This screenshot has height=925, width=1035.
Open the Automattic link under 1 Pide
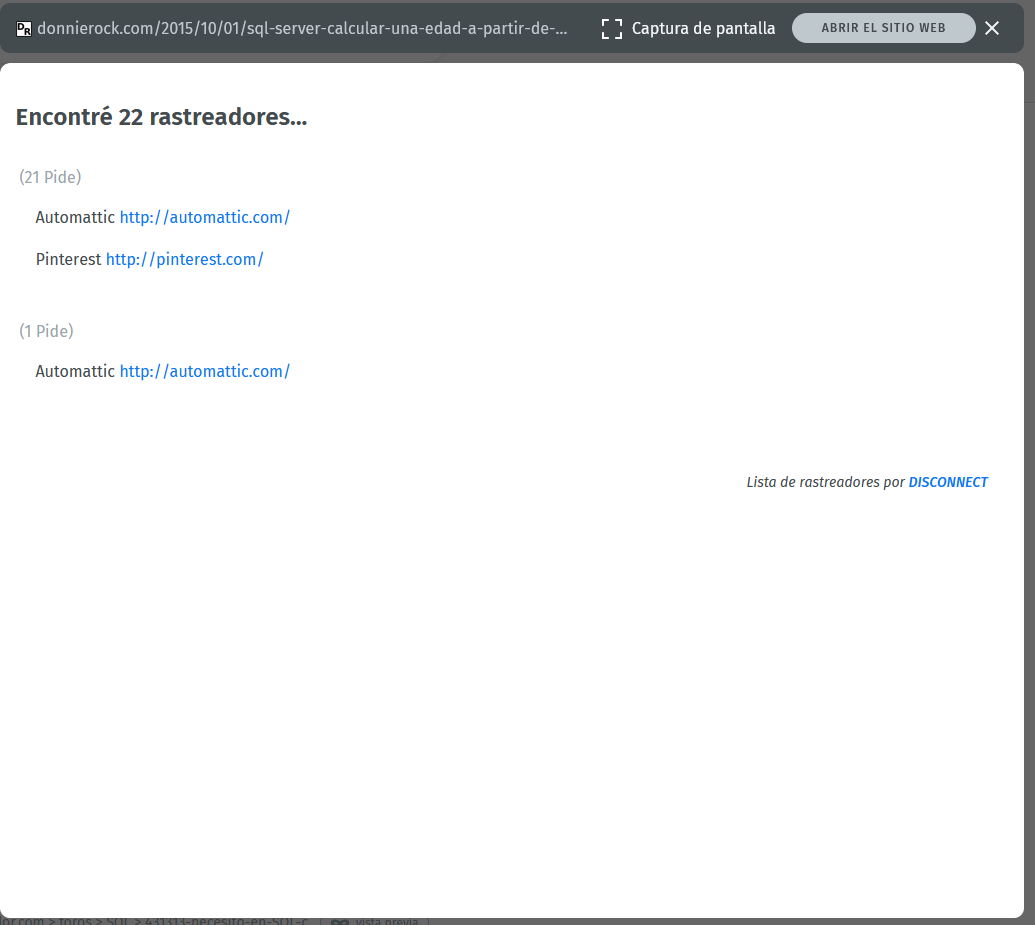[204, 371]
